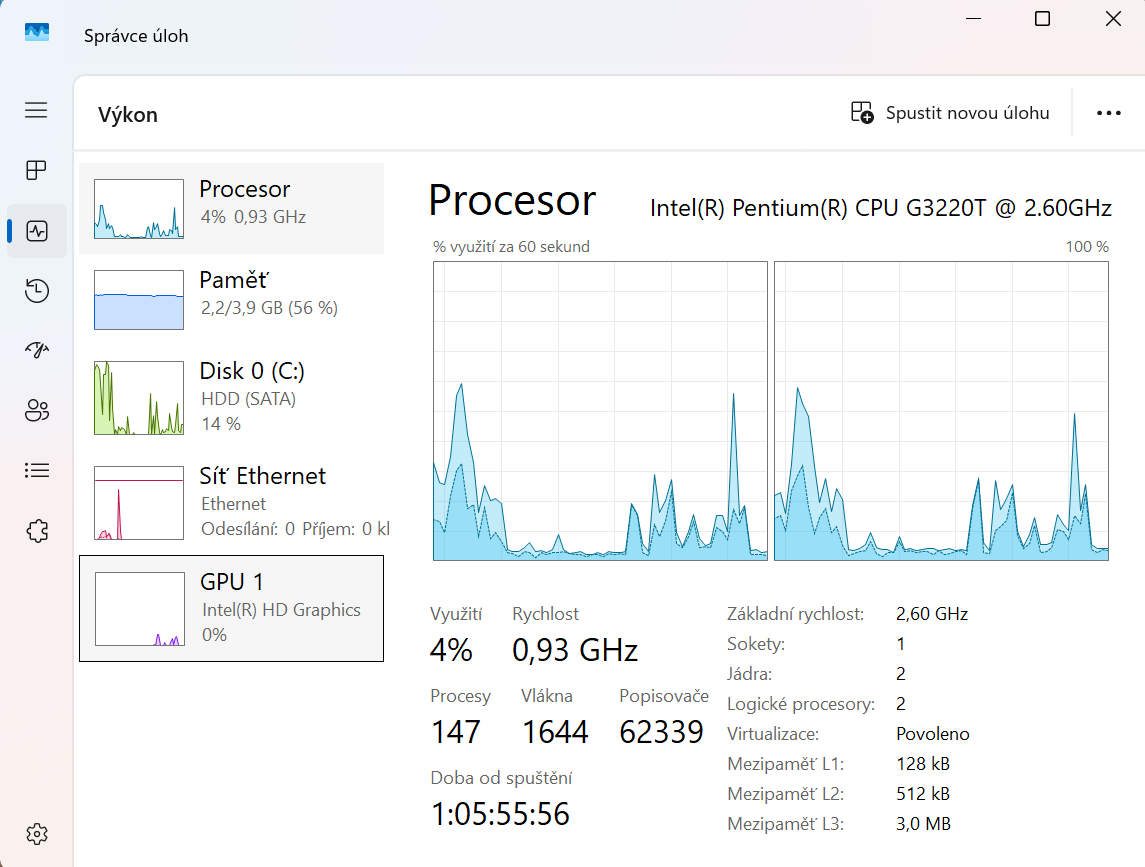Select the Procesor performance panel

click(230, 208)
